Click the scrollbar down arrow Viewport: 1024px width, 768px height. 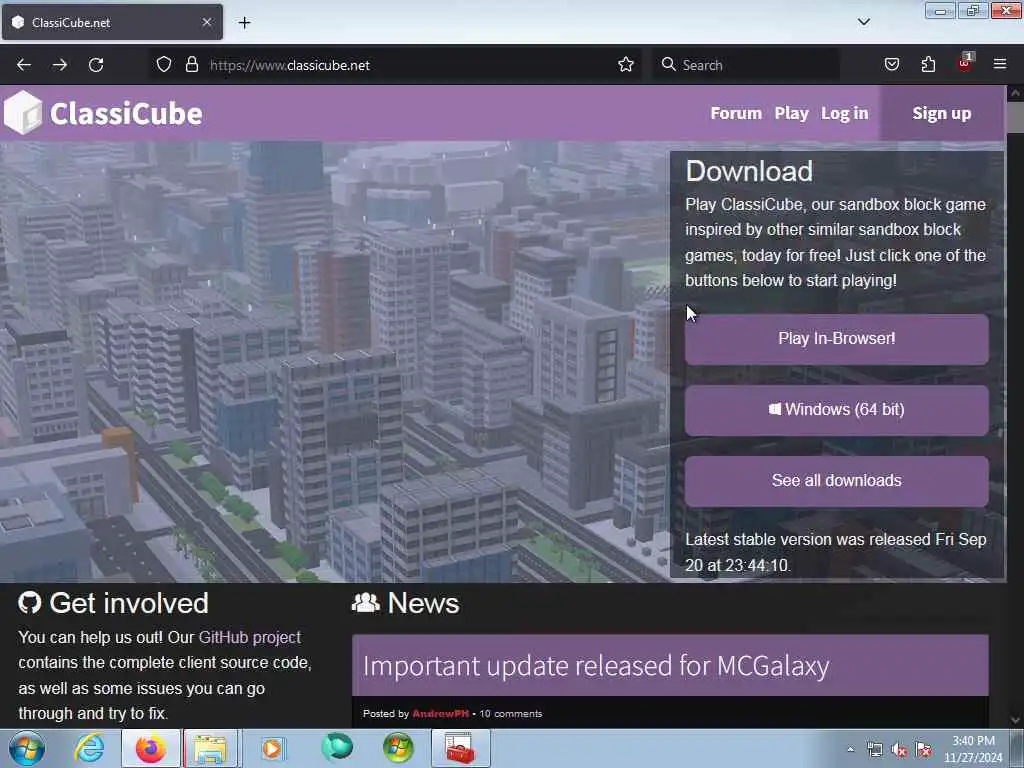1015,720
